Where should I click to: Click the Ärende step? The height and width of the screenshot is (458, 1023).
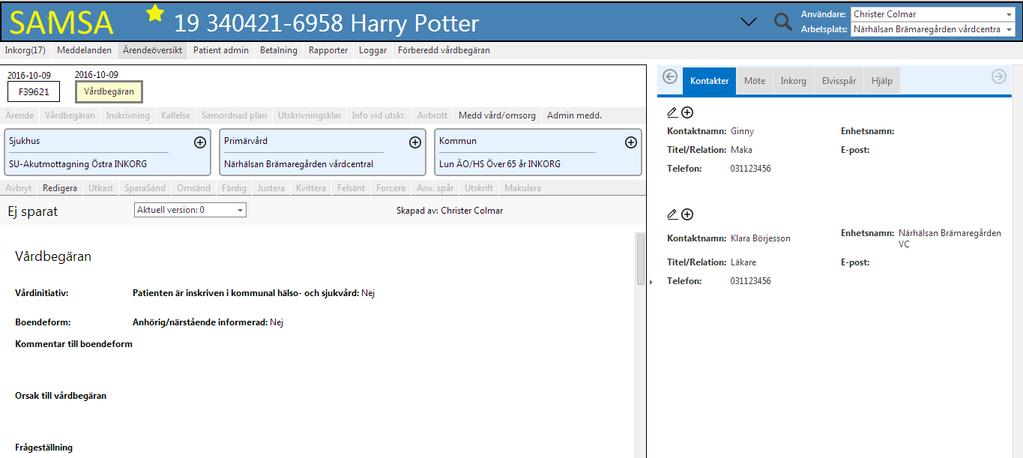pos(19,115)
